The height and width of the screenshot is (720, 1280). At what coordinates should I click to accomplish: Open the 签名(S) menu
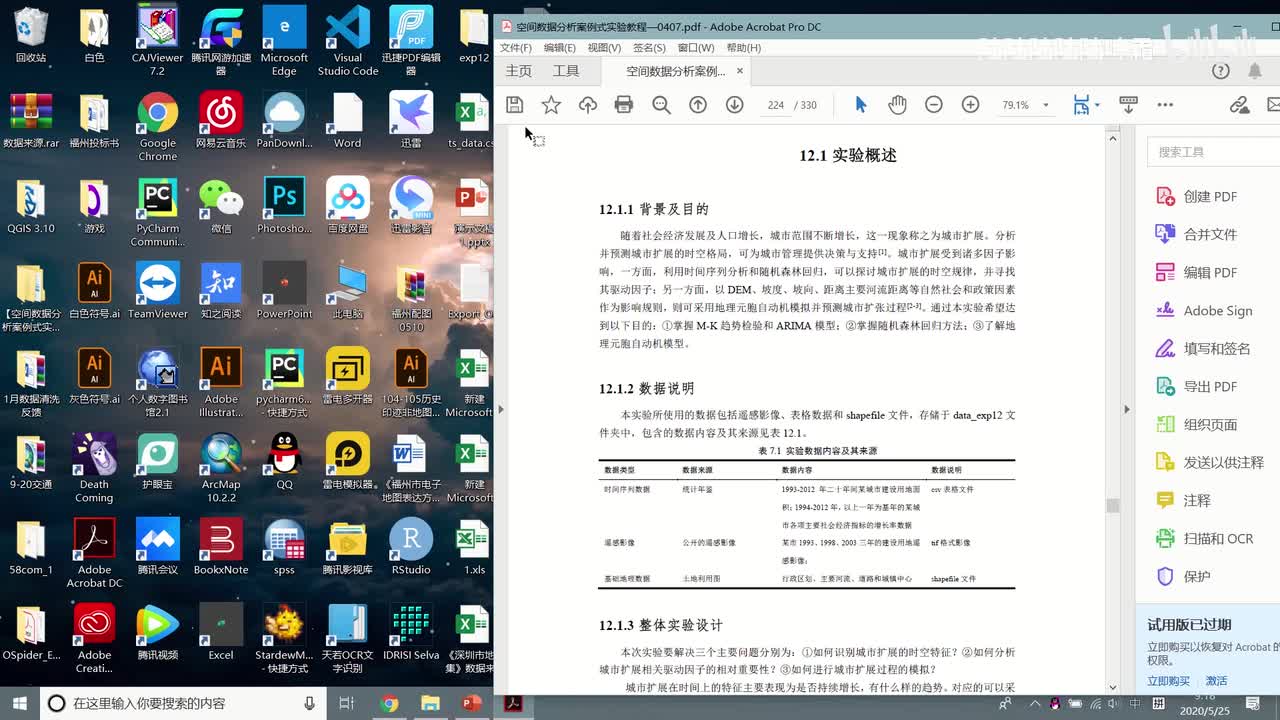(x=649, y=48)
